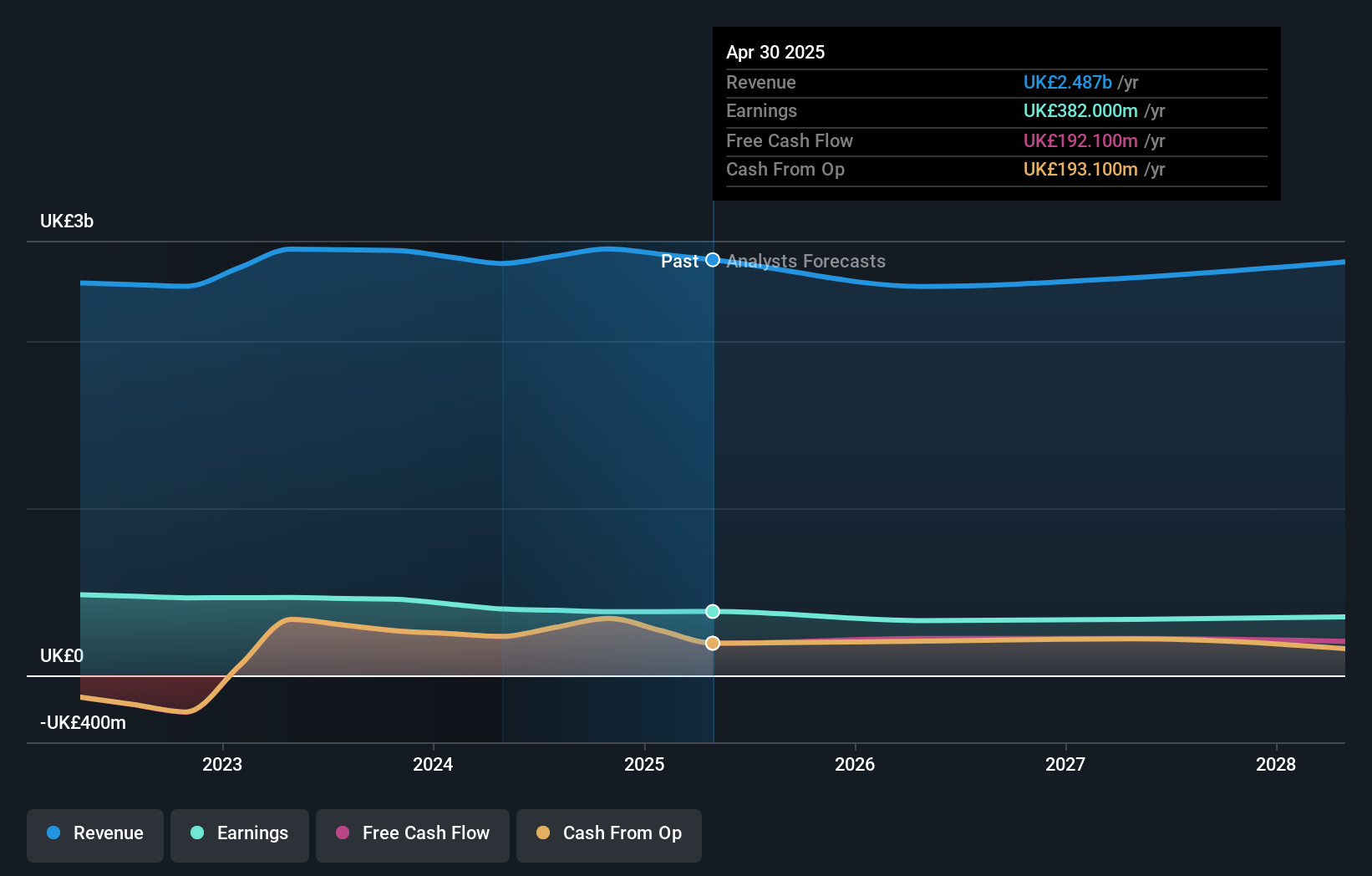Click the 2026 axis label
The width and height of the screenshot is (1372, 876).
coord(854,764)
